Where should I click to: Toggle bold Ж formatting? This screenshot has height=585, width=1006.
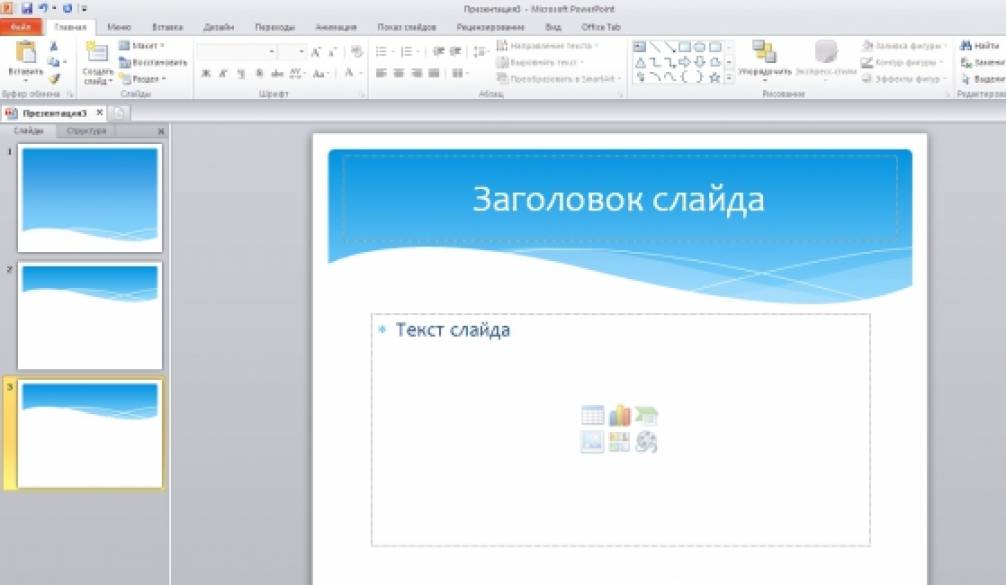click(206, 73)
